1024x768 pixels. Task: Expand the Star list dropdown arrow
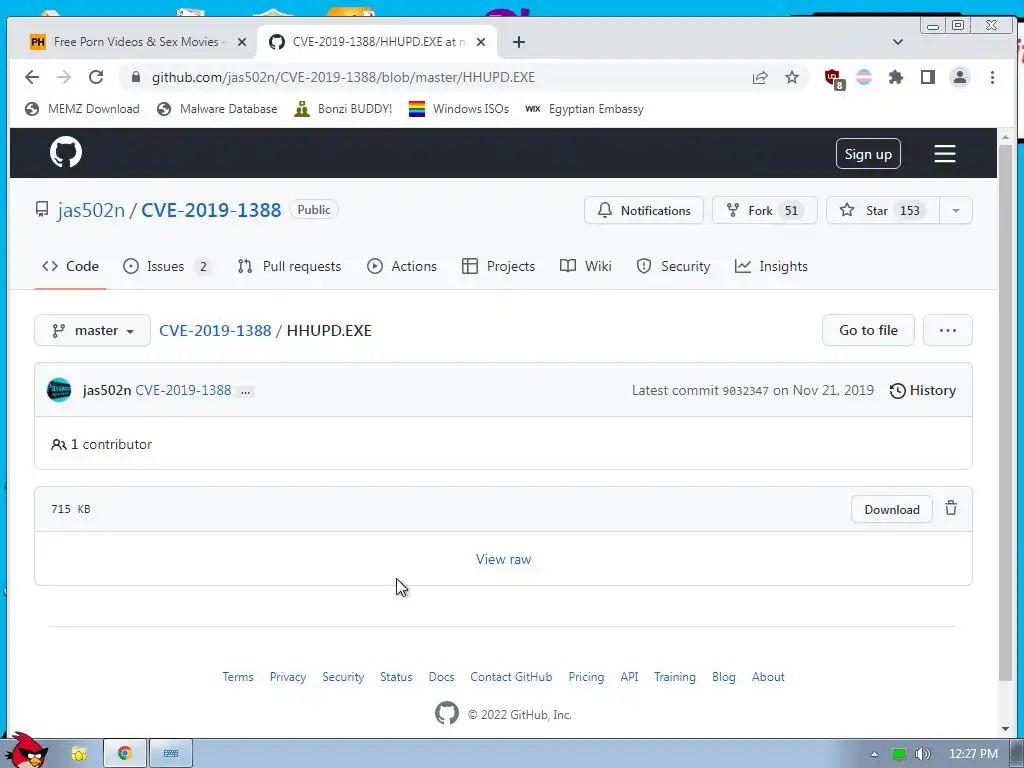click(955, 210)
